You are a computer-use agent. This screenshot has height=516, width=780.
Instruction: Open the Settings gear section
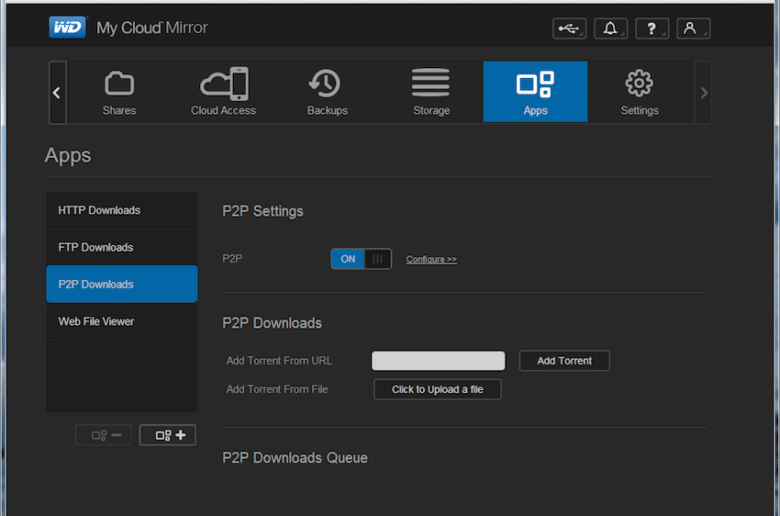click(x=640, y=92)
